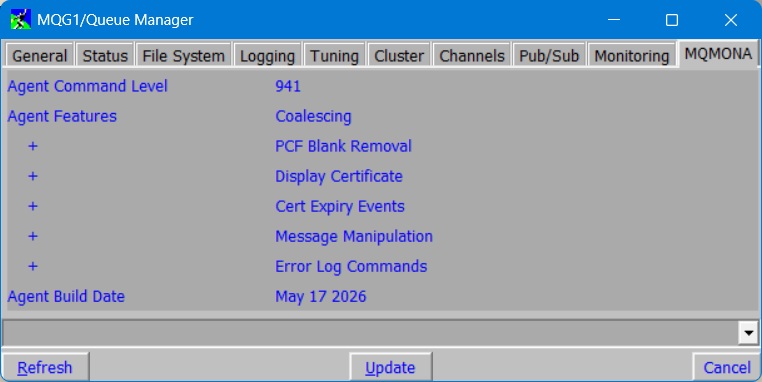
Task: Show the Cluster tab
Action: click(399, 56)
